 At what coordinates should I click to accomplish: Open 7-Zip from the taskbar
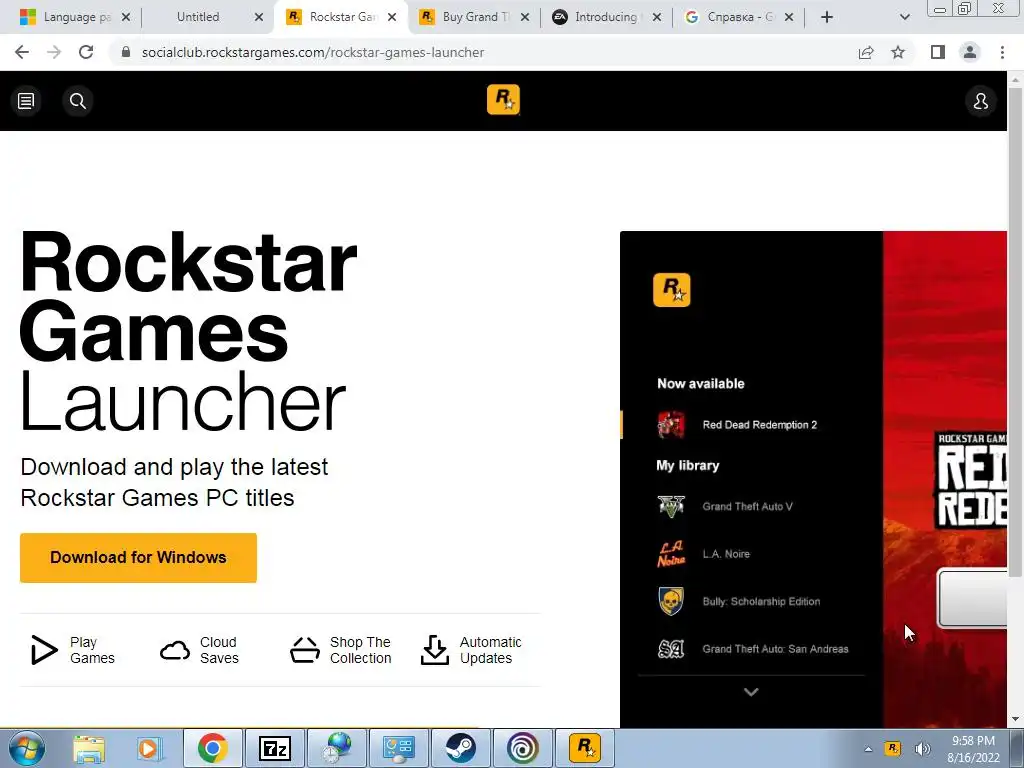(x=275, y=748)
